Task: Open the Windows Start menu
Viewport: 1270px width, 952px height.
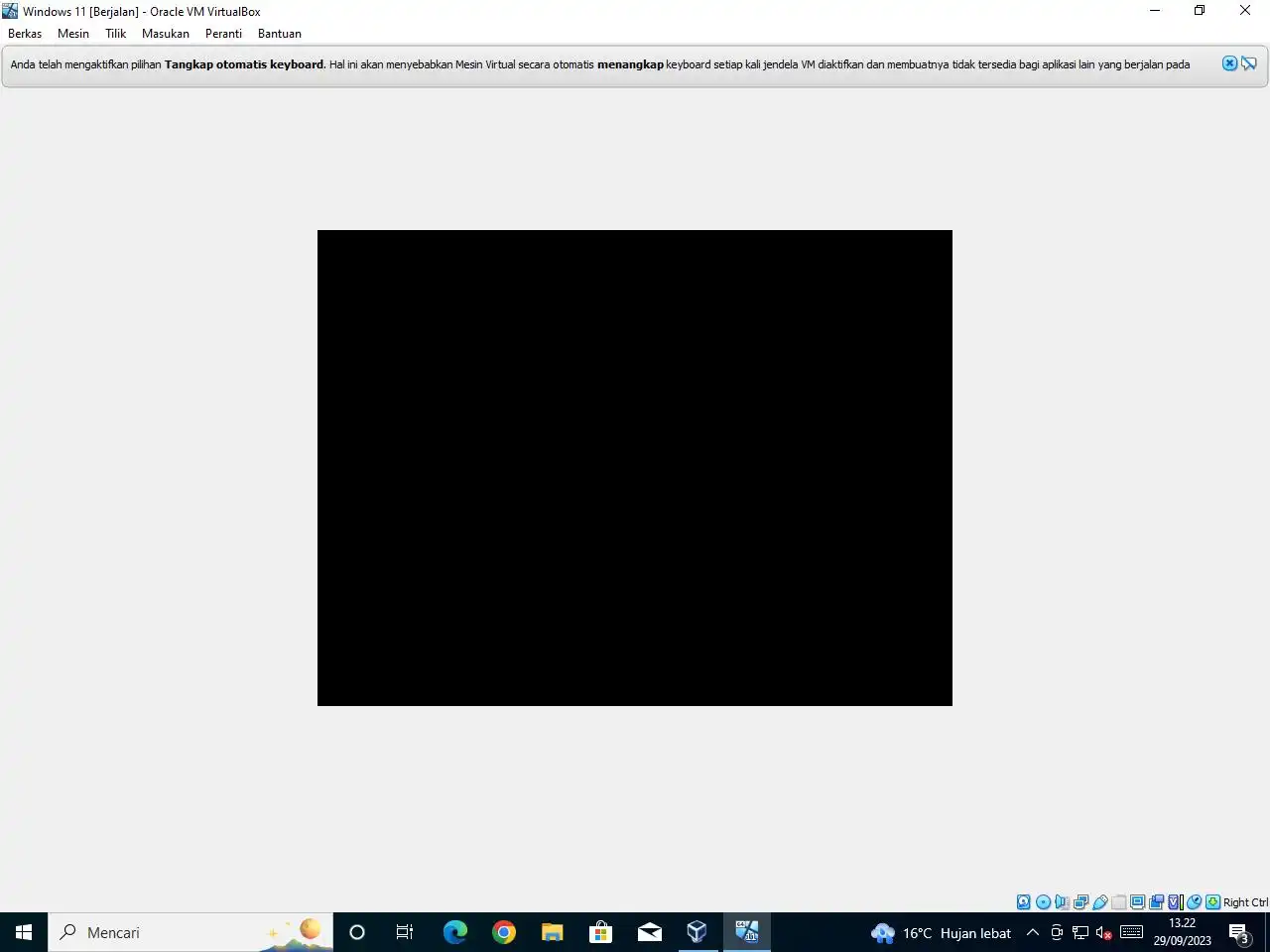Action: coord(24,932)
